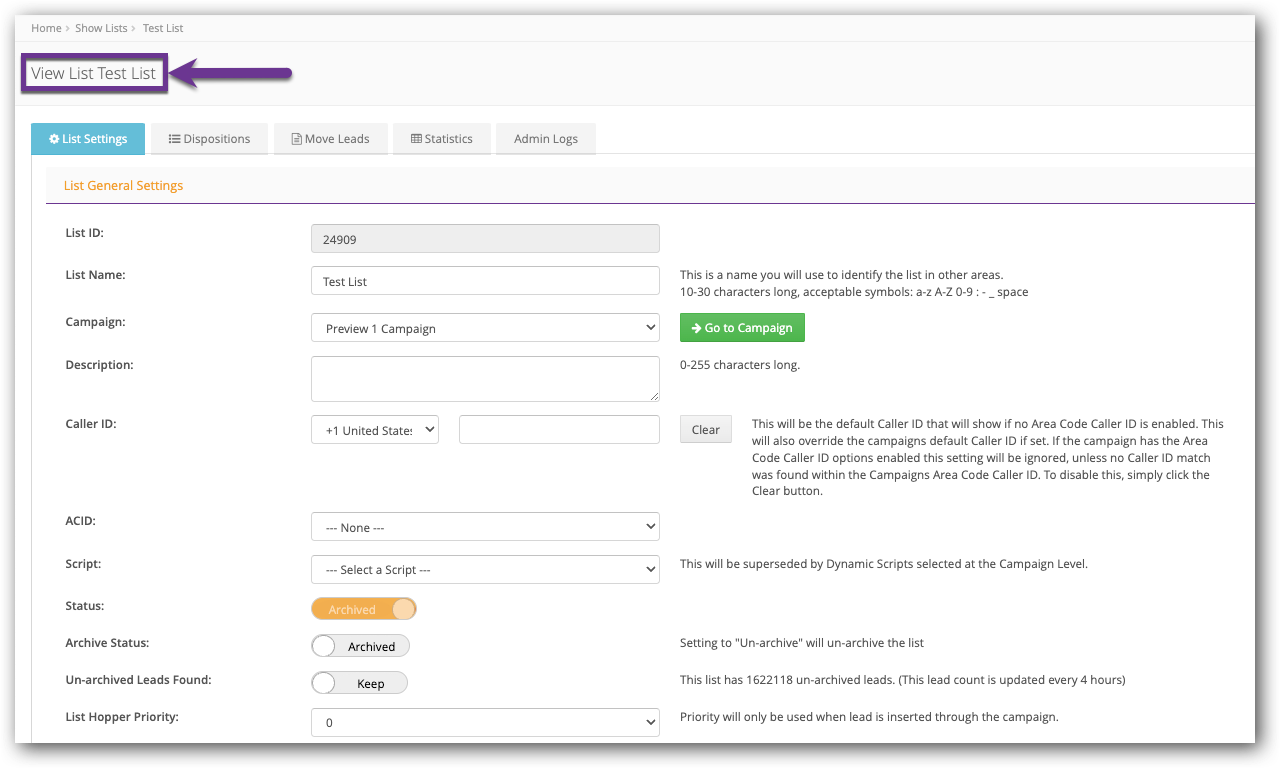Click inside the Description text area
The height and width of the screenshot is (768, 1280).
tap(485, 378)
